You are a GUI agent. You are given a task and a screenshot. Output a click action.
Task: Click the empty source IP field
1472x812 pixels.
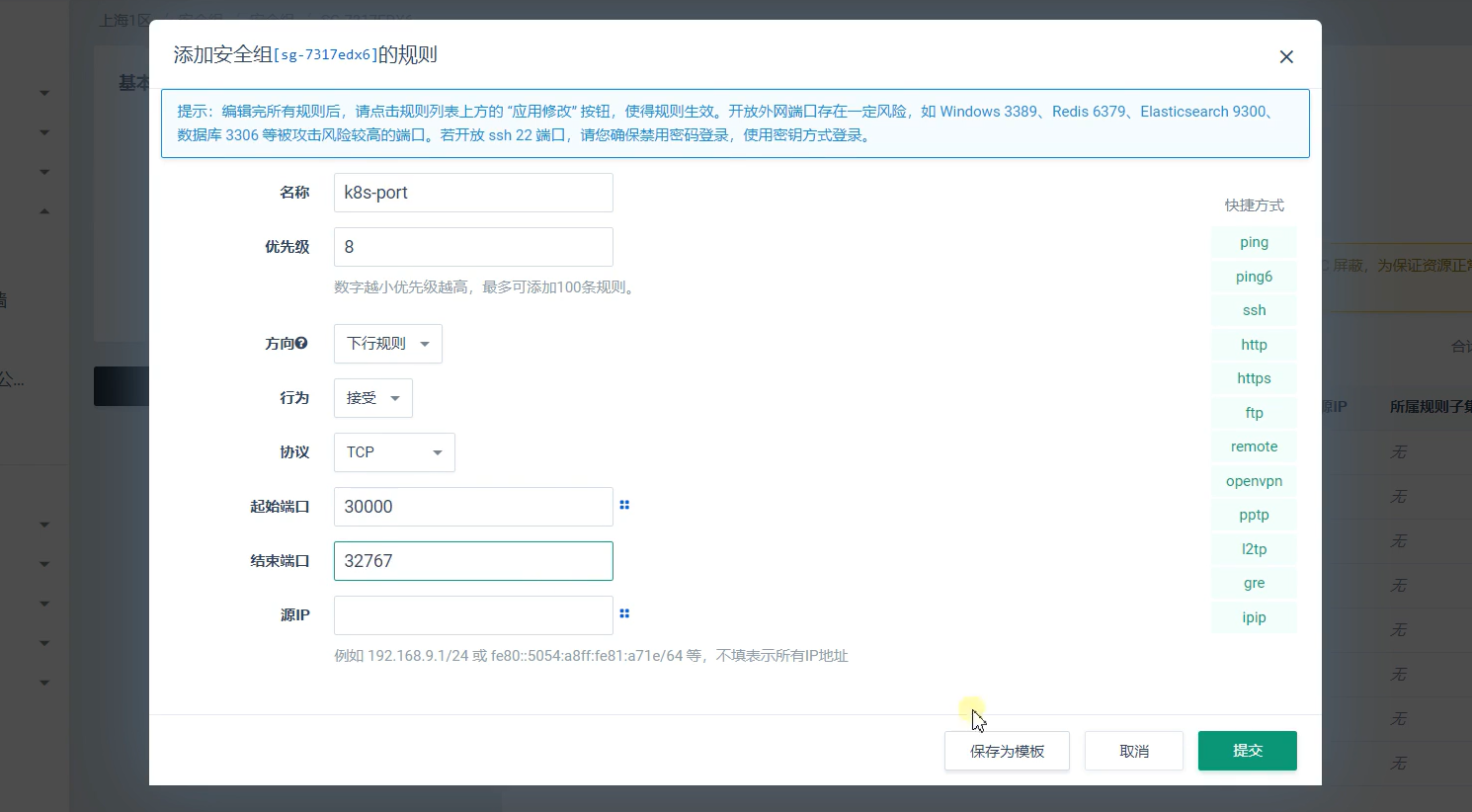(473, 615)
